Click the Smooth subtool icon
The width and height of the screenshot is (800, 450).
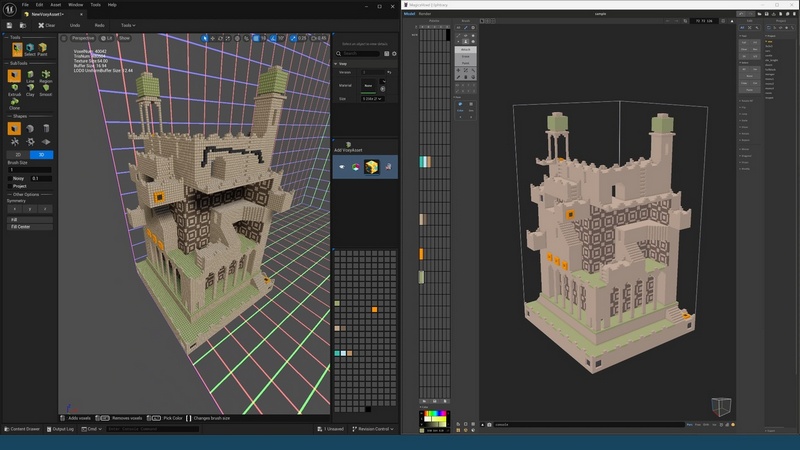(46, 88)
